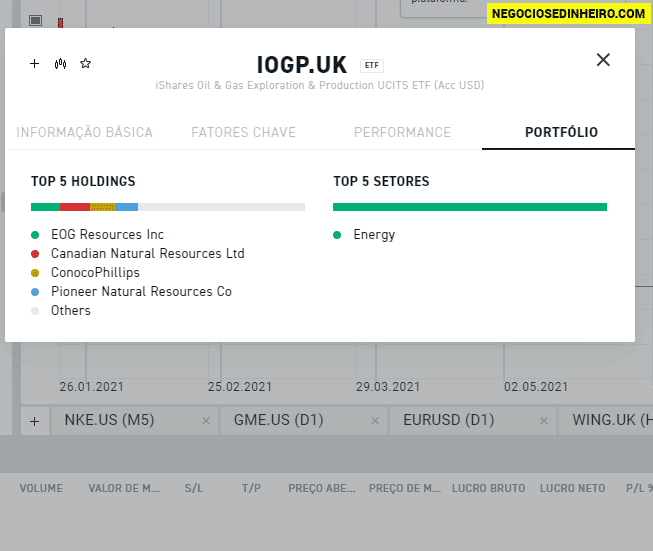Click blue Pioneer segment in holdings bar

tap(127, 207)
